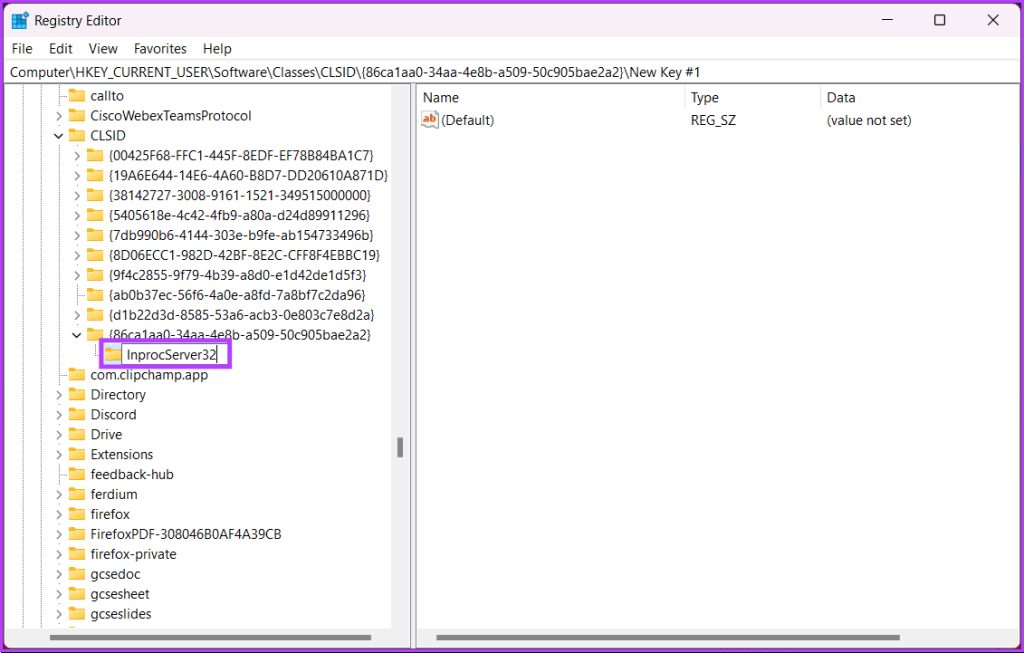
Task: Click the InprocServer32 key name edit field
Action: (x=176, y=355)
